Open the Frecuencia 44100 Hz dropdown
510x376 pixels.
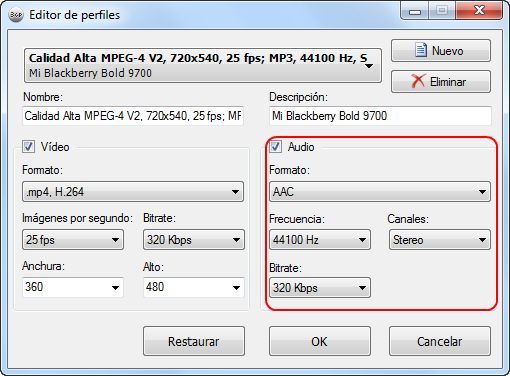pyautogui.click(x=320, y=240)
